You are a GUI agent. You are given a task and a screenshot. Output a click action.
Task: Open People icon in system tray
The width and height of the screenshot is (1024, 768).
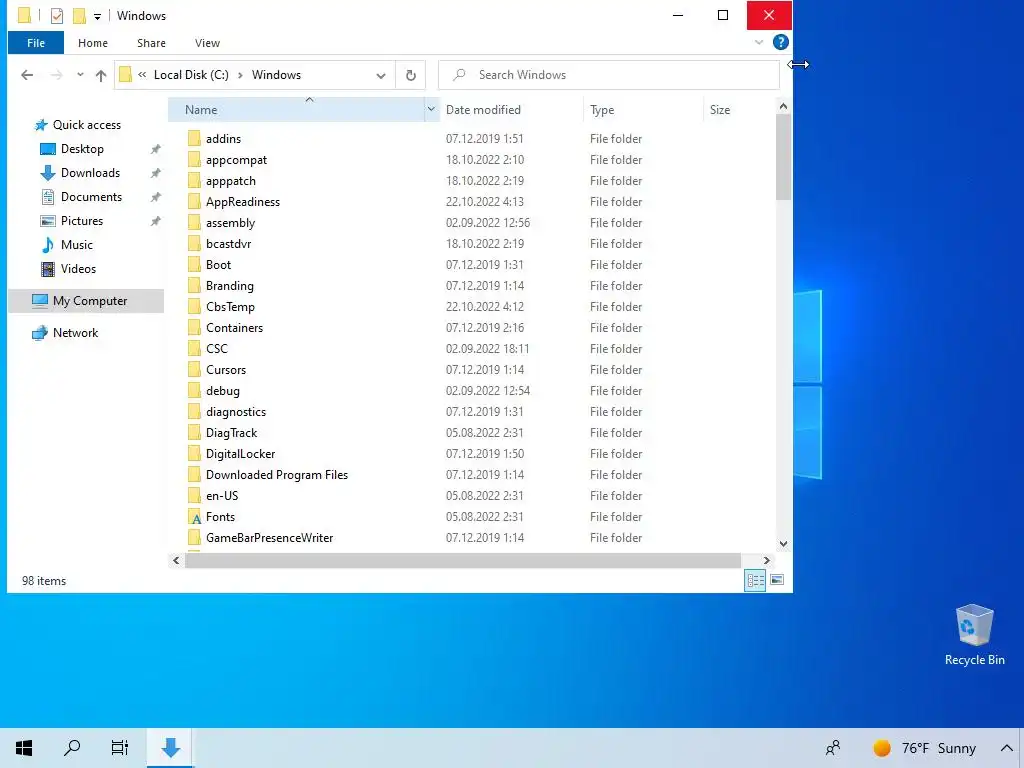[x=833, y=748]
